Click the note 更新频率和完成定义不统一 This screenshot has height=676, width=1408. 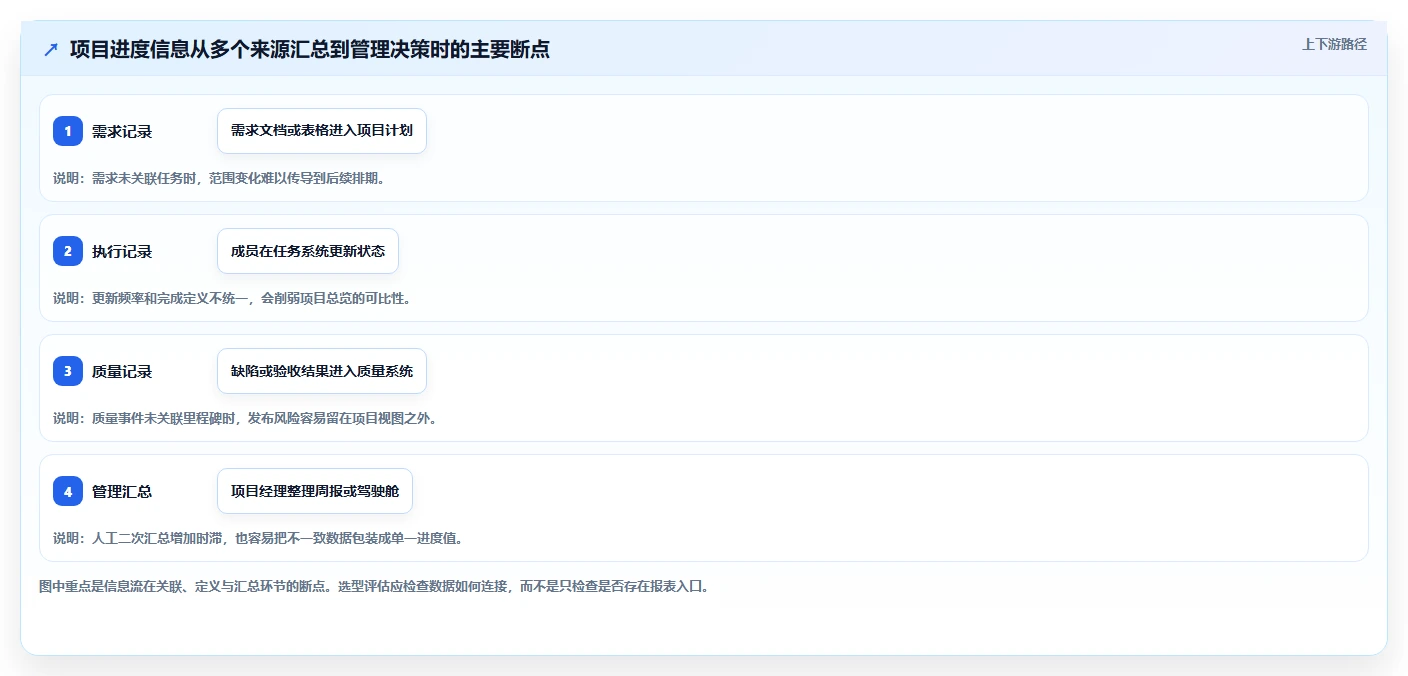point(169,298)
